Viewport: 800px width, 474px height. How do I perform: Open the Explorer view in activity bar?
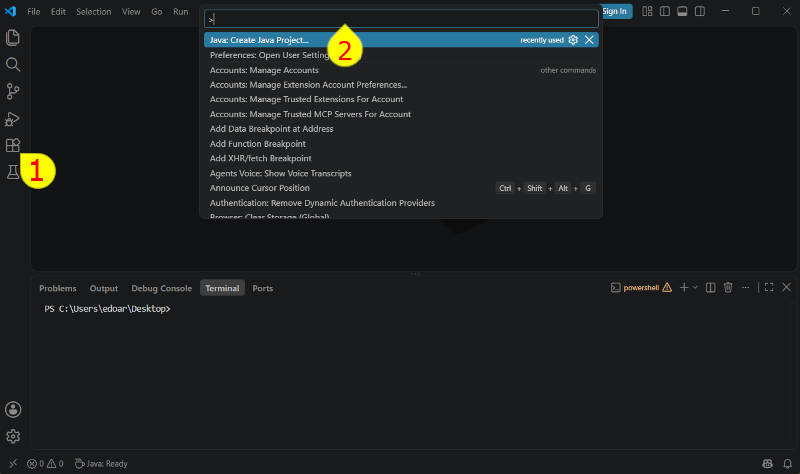point(13,38)
